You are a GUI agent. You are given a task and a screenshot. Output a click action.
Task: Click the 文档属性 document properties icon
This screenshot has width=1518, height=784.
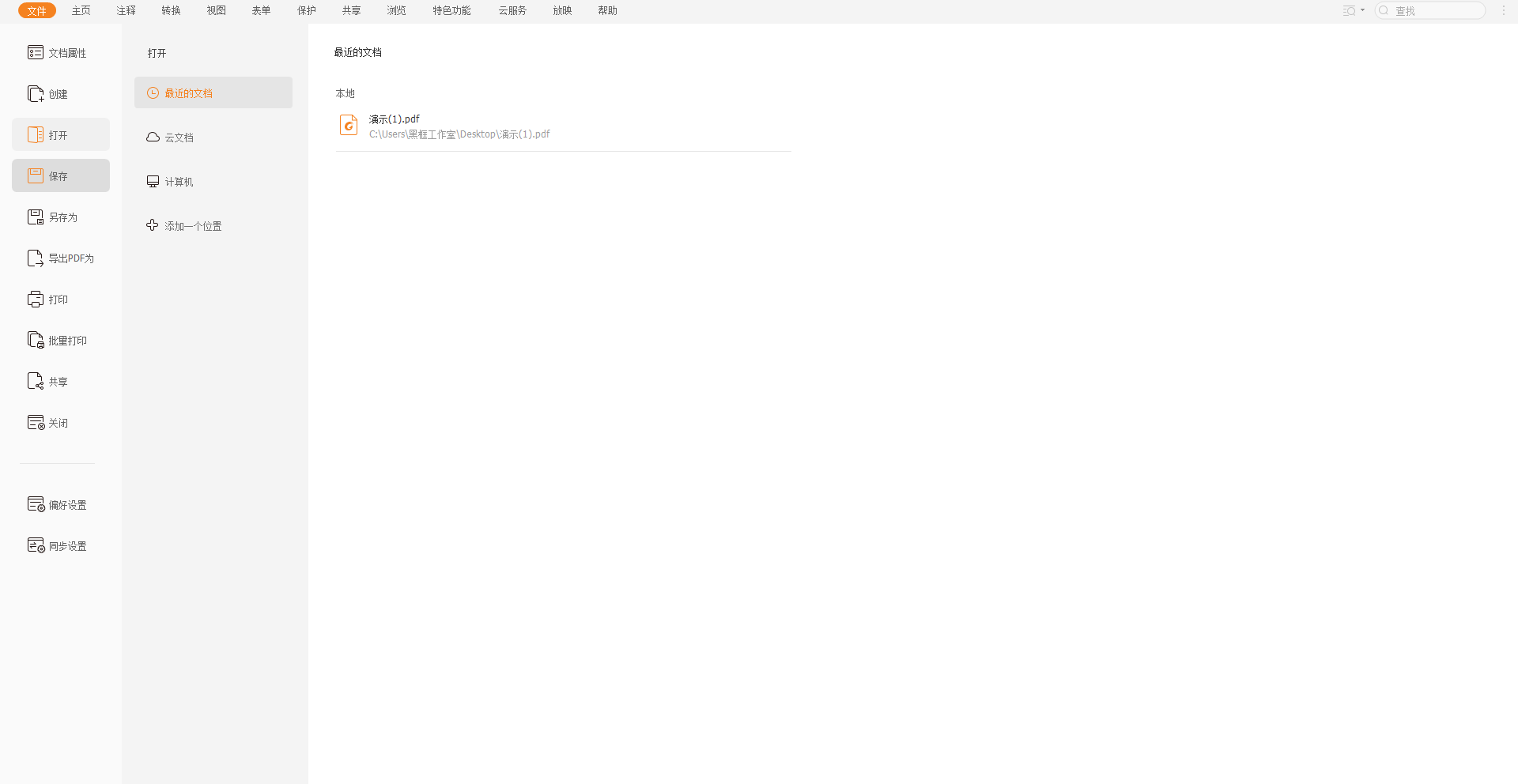coord(36,52)
